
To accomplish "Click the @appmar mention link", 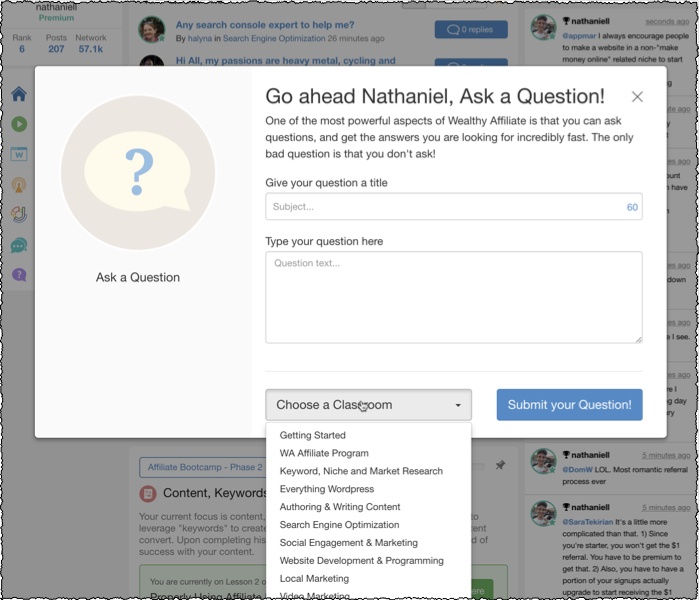I will coord(579,36).
